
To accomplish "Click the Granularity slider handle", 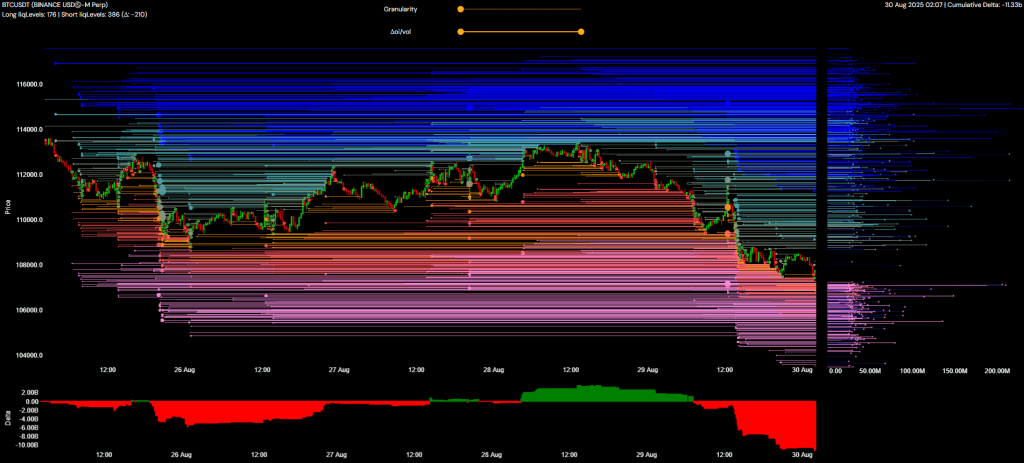I will tap(460, 9).
